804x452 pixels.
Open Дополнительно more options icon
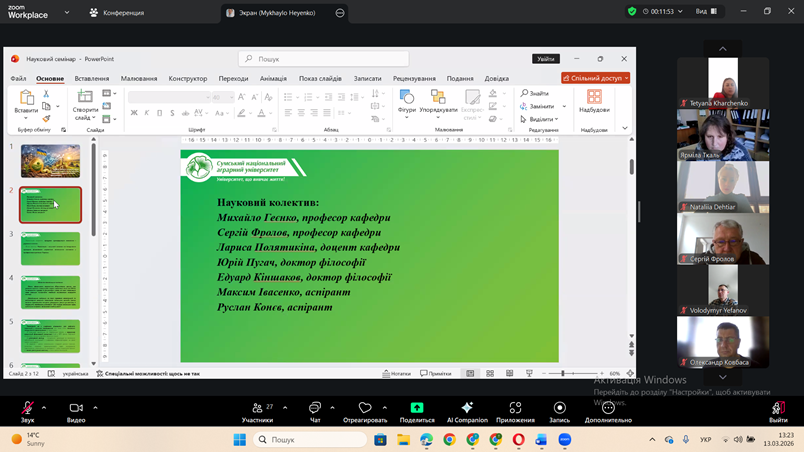pos(608,408)
